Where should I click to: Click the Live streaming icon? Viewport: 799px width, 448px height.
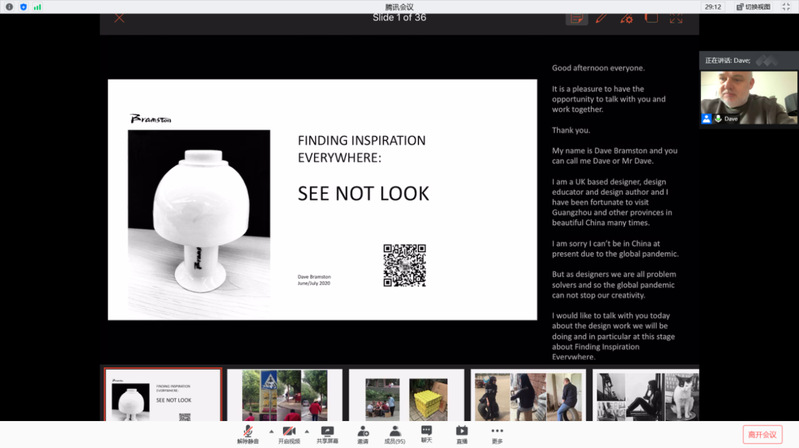461,431
